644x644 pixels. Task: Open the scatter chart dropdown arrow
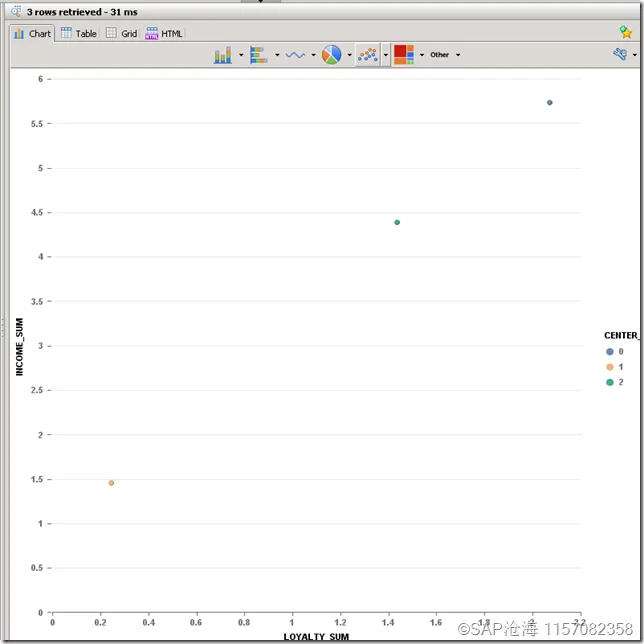click(x=386, y=55)
